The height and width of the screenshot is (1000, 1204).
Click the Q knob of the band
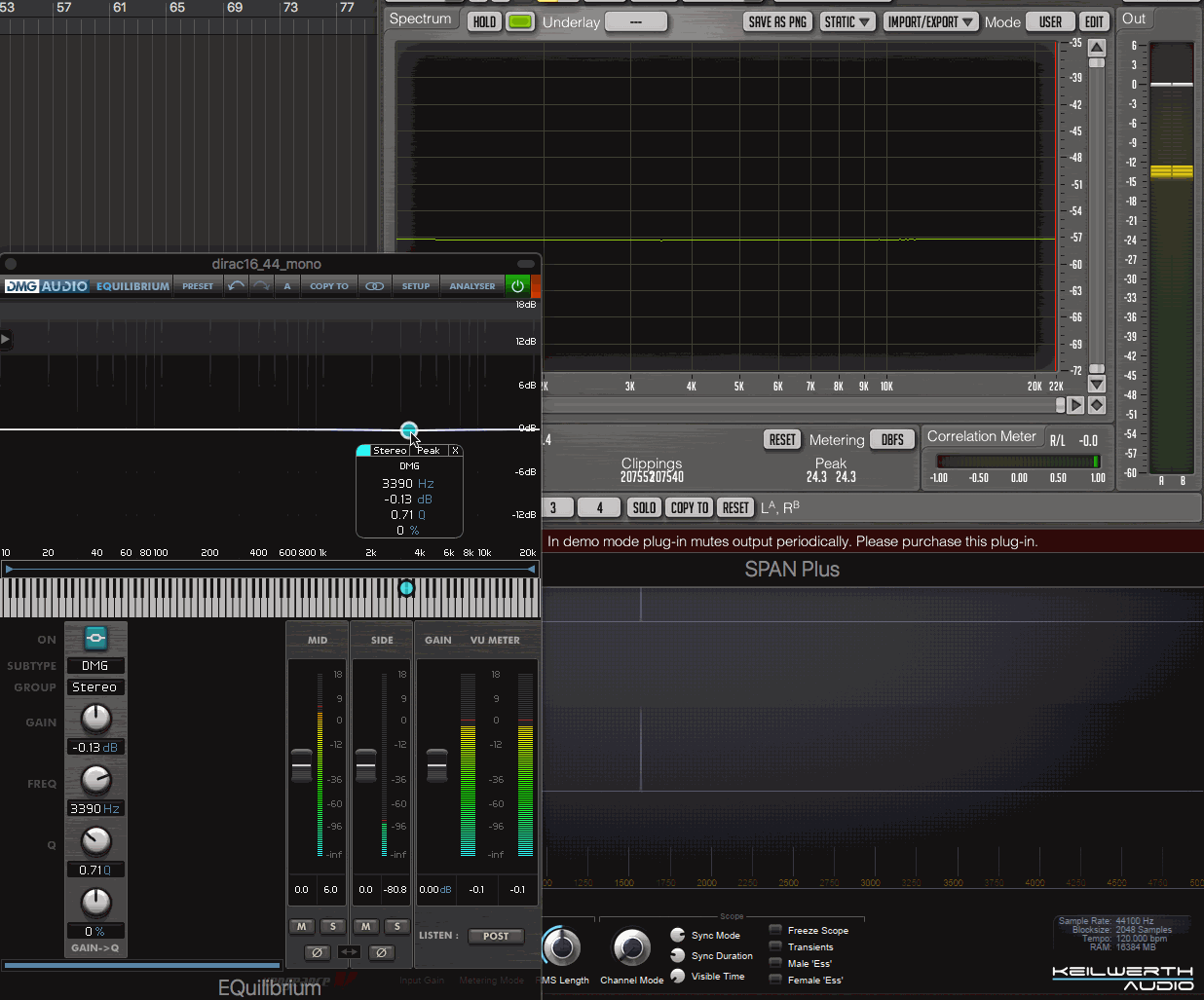tap(95, 841)
